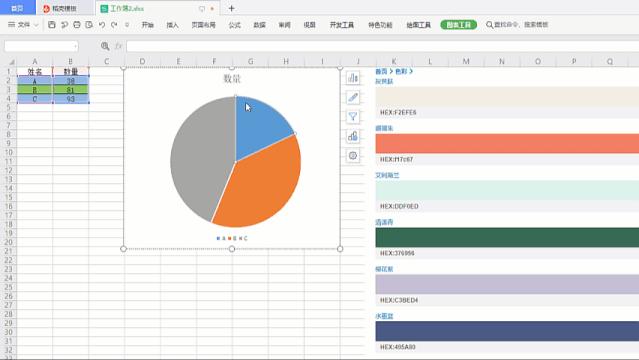Image resolution: width=639 pixels, height=360 pixels.
Task: Open the Chart Style brush button
Action: 353,97
